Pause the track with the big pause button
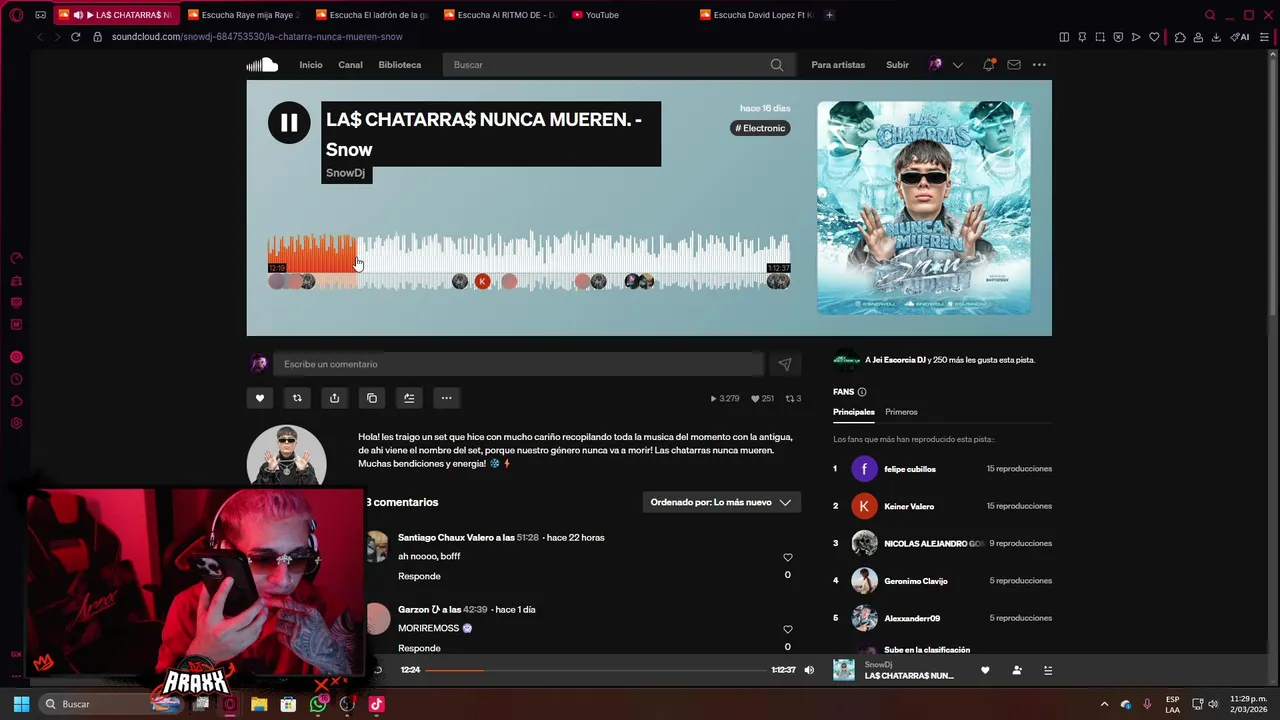The image size is (1280, 720). pyautogui.click(x=289, y=123)
